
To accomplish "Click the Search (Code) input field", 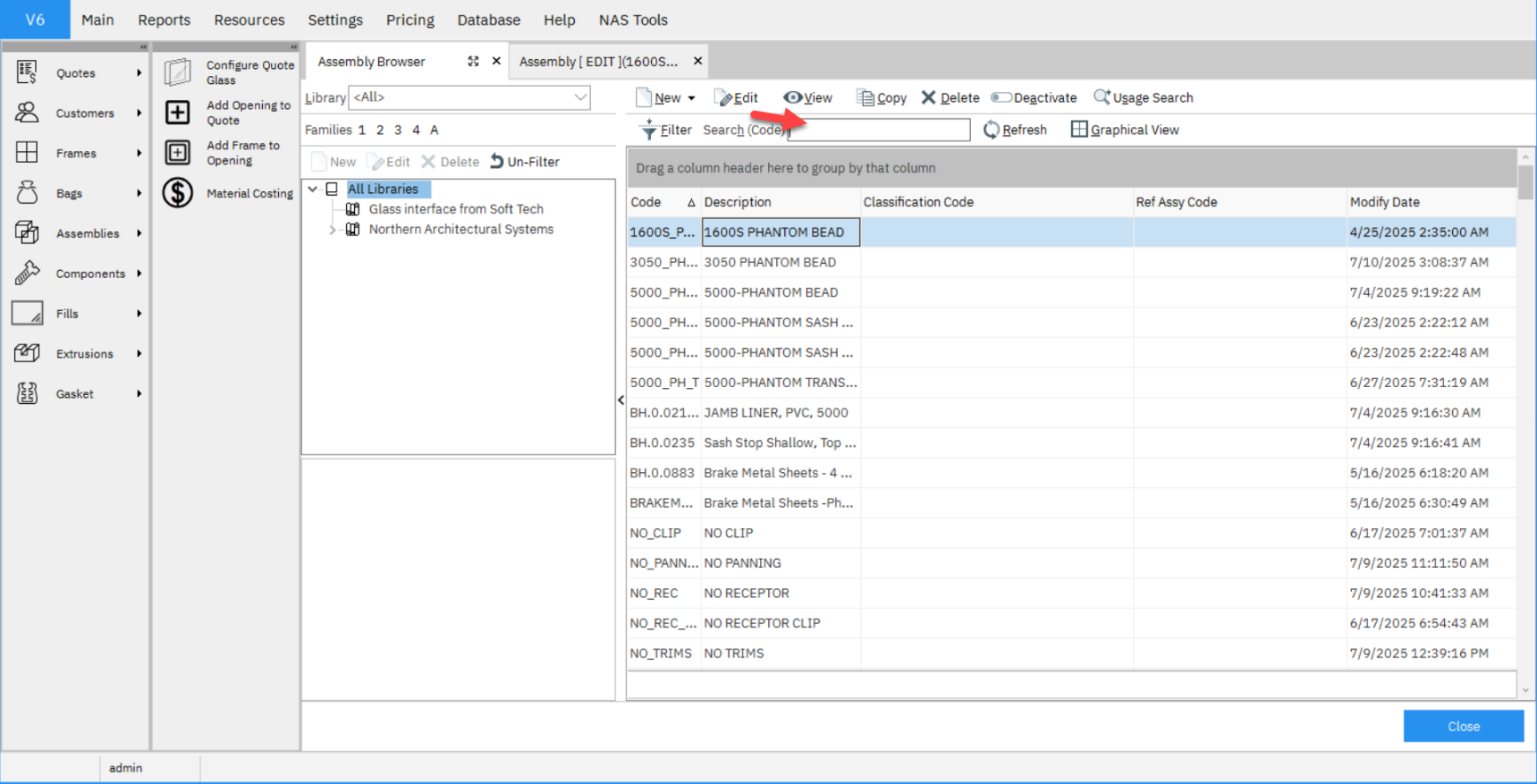I will coord(880,130).
